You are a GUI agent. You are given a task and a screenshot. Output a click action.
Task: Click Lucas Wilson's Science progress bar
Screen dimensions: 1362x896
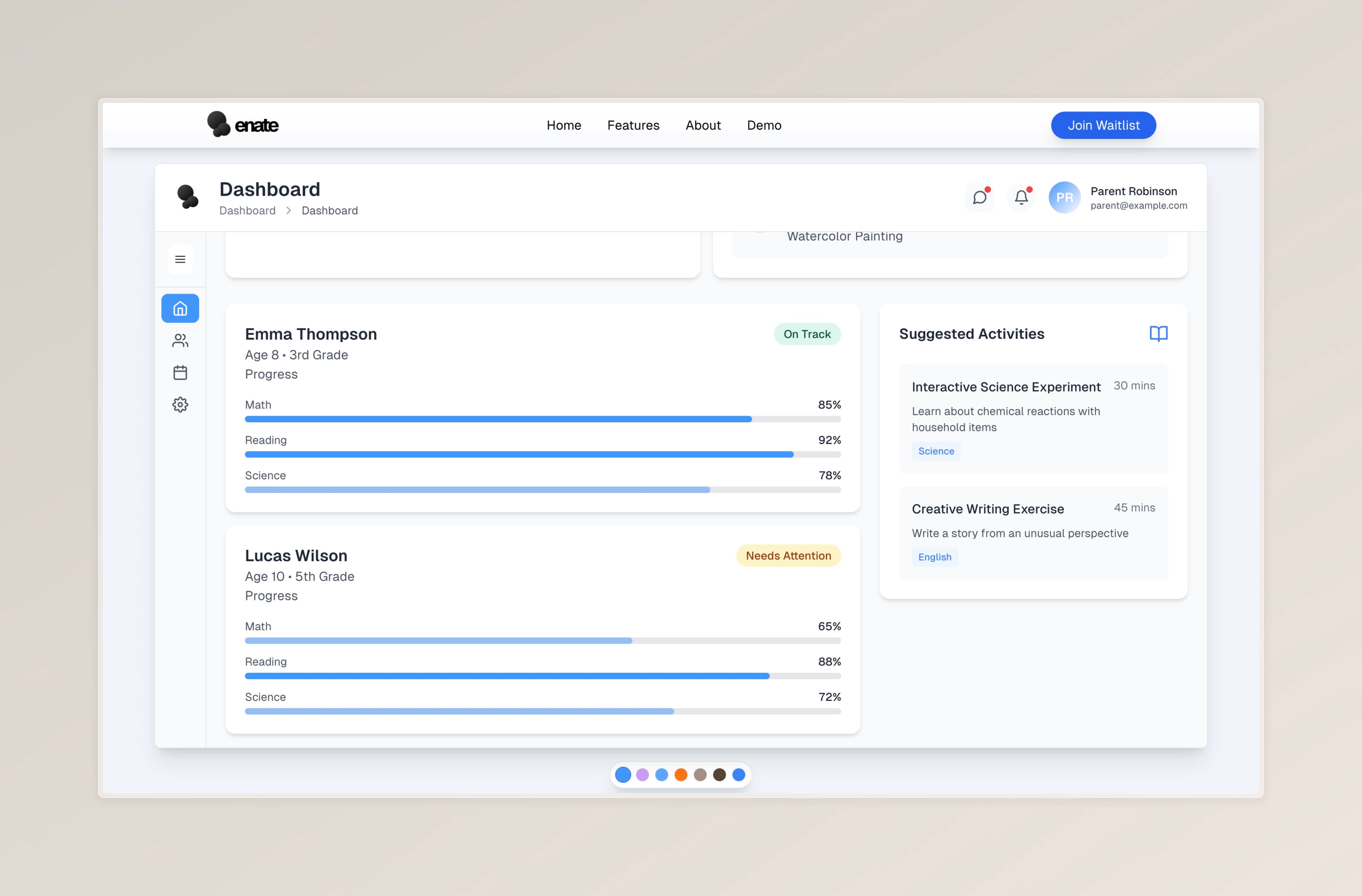543,712
